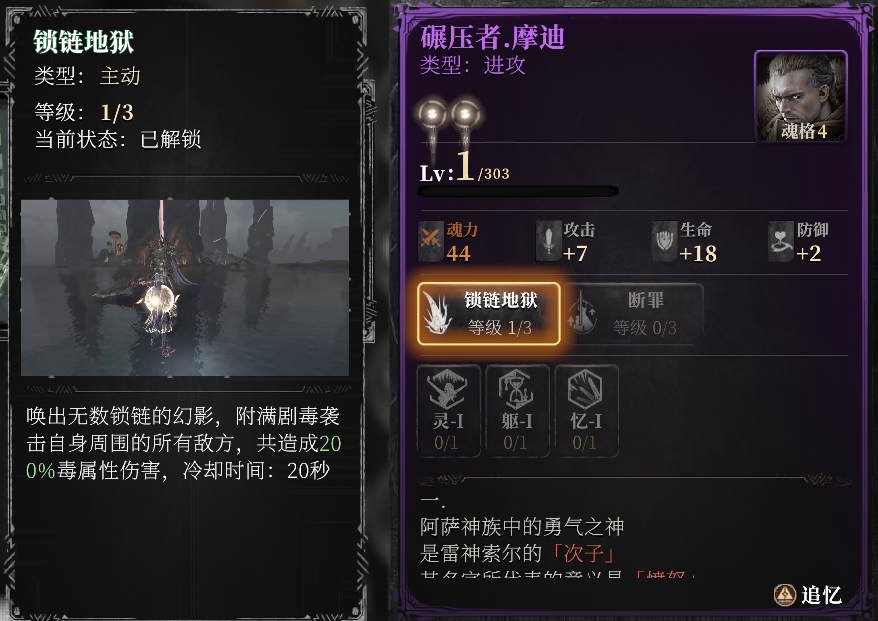Click the 生命 health stat icon

665,241
